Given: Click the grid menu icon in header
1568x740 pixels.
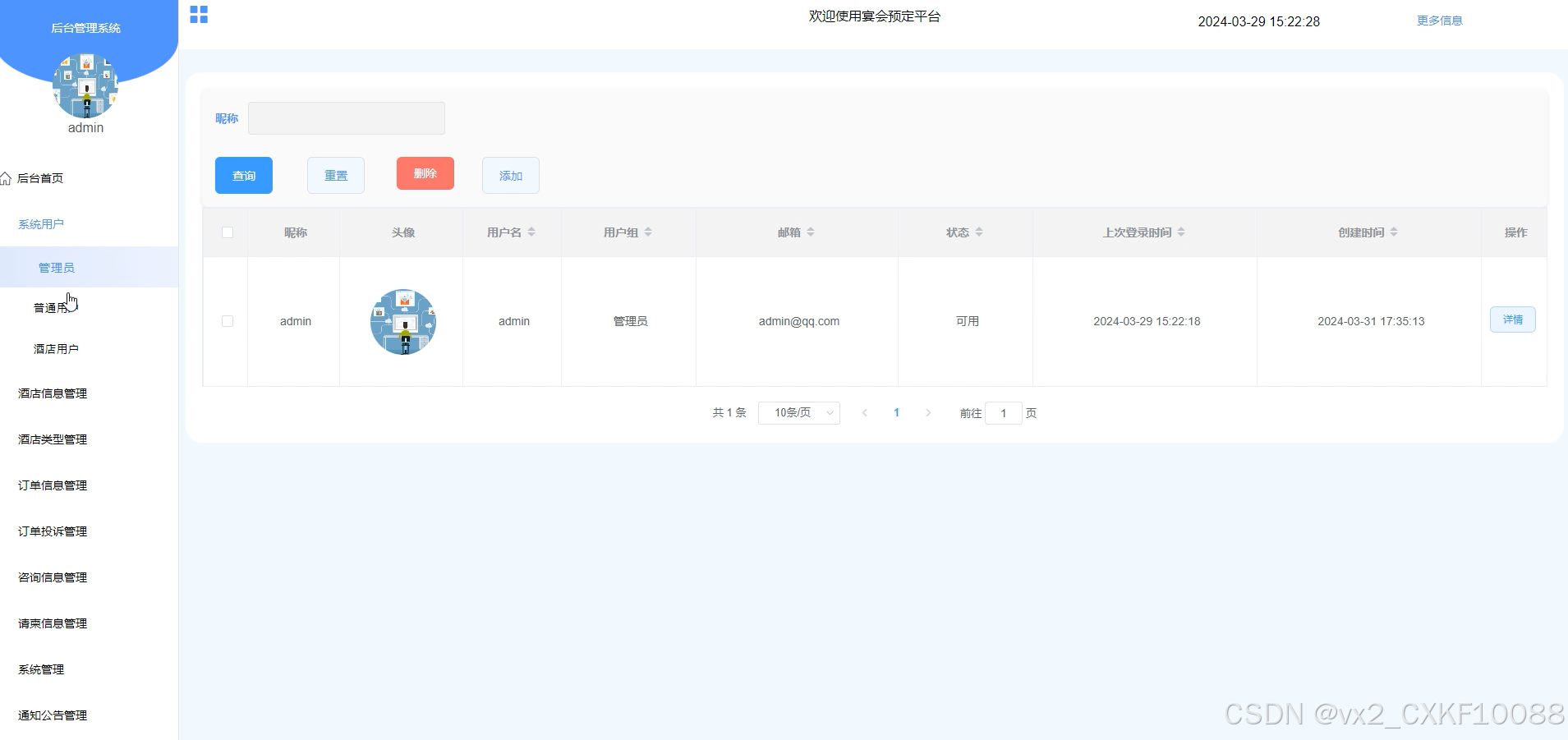Looking at the screenshot, I should click(199, 15).
